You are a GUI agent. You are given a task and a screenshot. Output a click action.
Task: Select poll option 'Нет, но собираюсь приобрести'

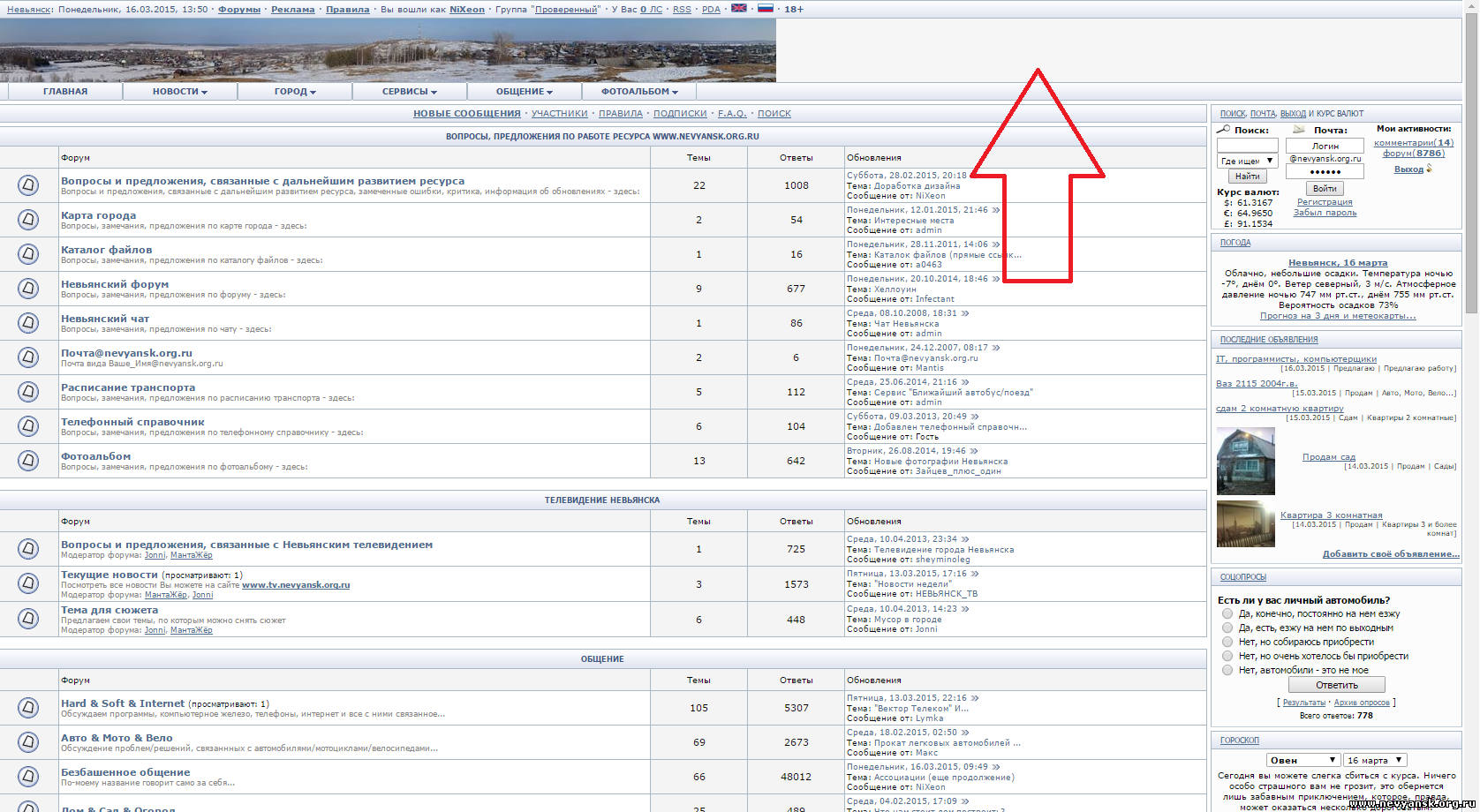point(1227,642)
